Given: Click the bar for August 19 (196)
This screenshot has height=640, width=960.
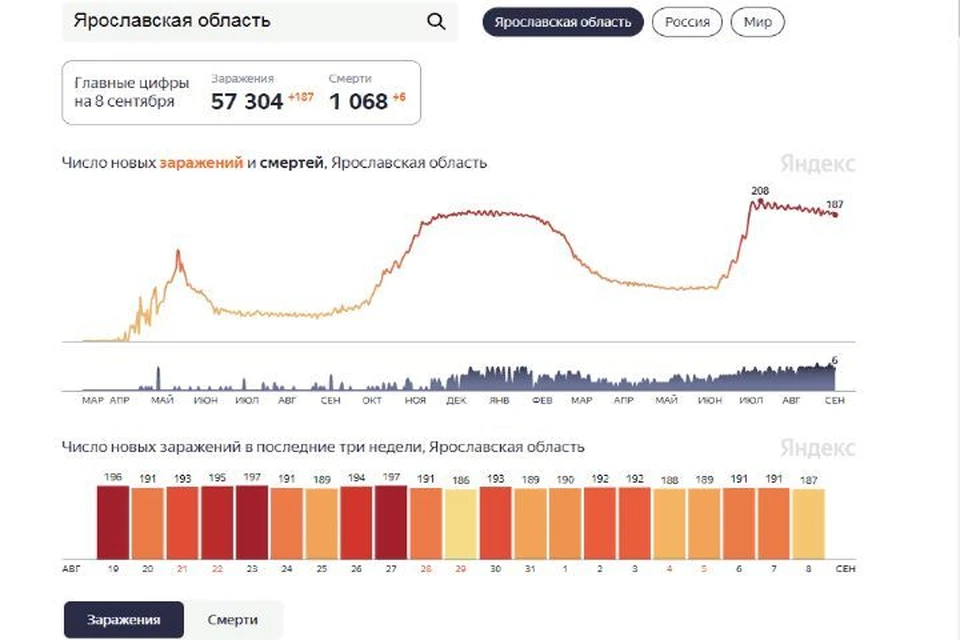Looking at the screenshot, I should [x=113, y=522].
